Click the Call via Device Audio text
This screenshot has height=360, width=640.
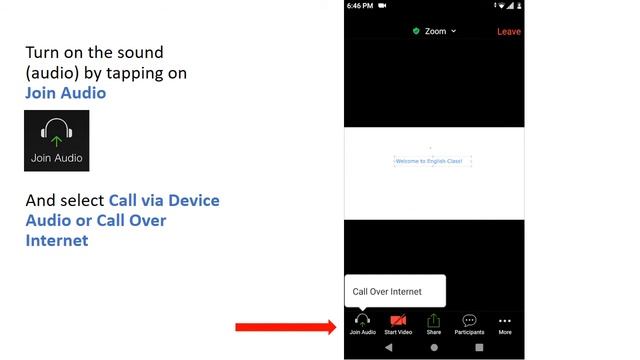(122, 210)
